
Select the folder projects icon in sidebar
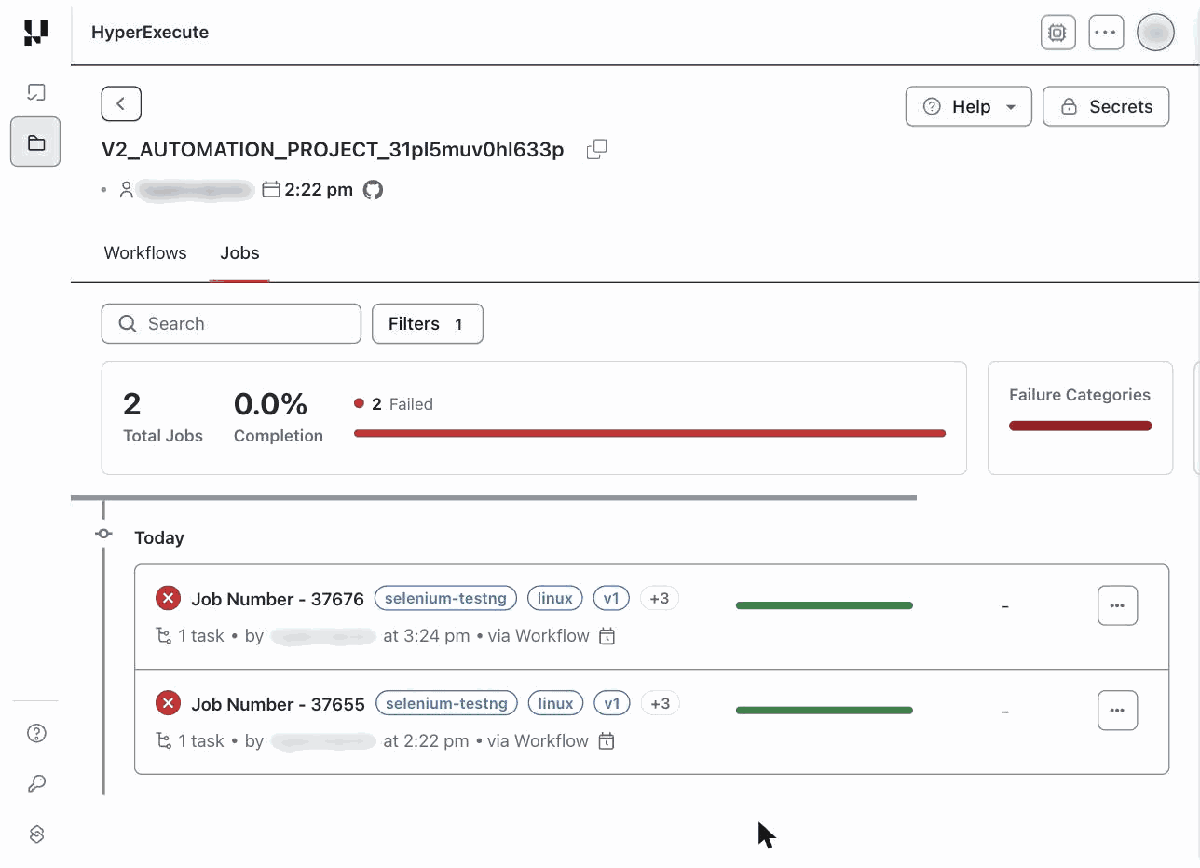(x=36, y=142)
